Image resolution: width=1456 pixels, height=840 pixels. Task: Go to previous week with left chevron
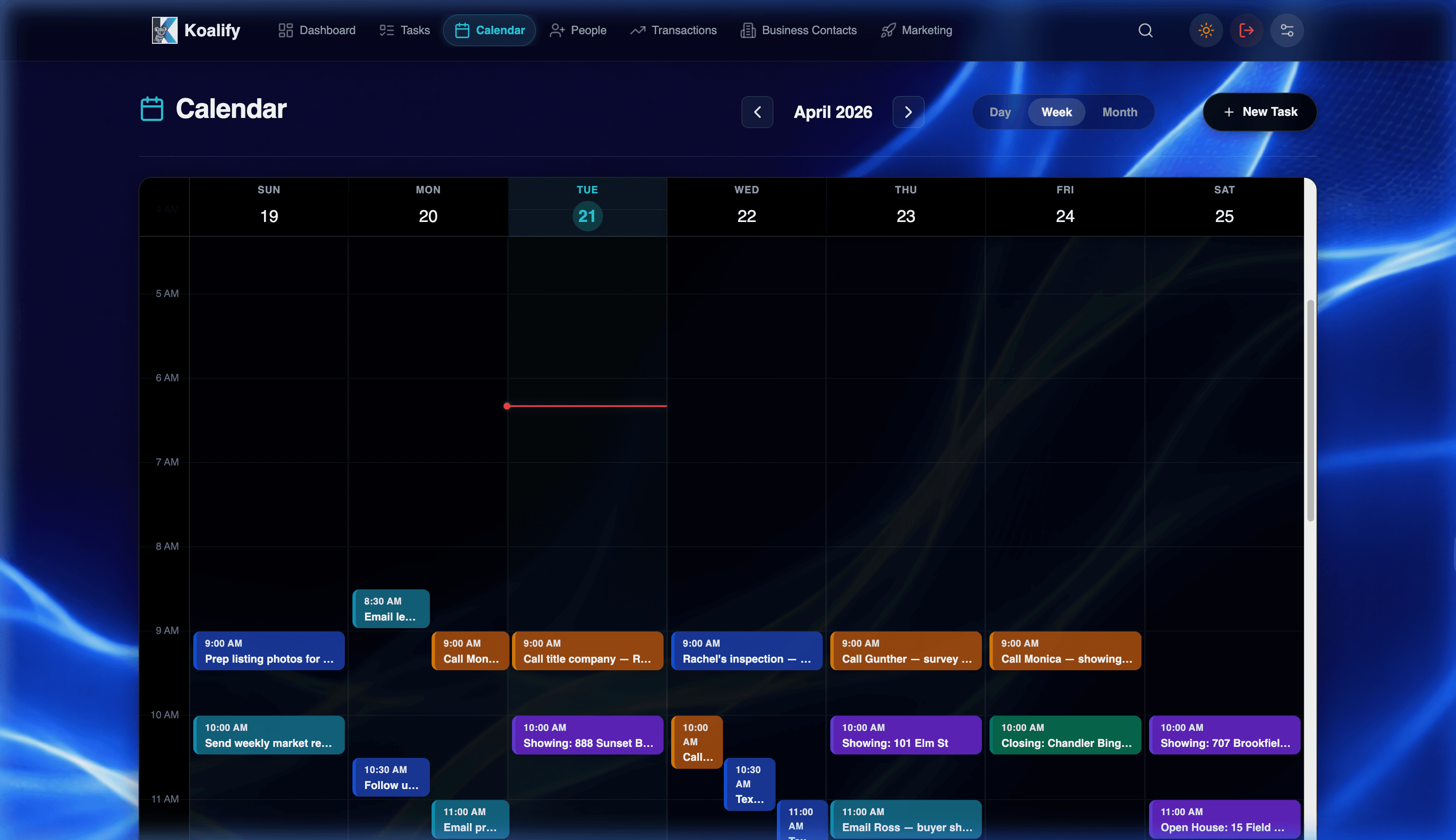[757, 112]
